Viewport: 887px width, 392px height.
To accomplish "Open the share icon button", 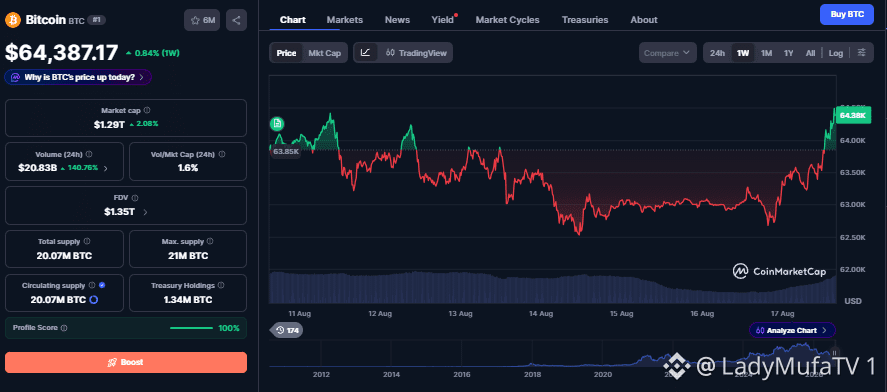I will coord(236,20).
